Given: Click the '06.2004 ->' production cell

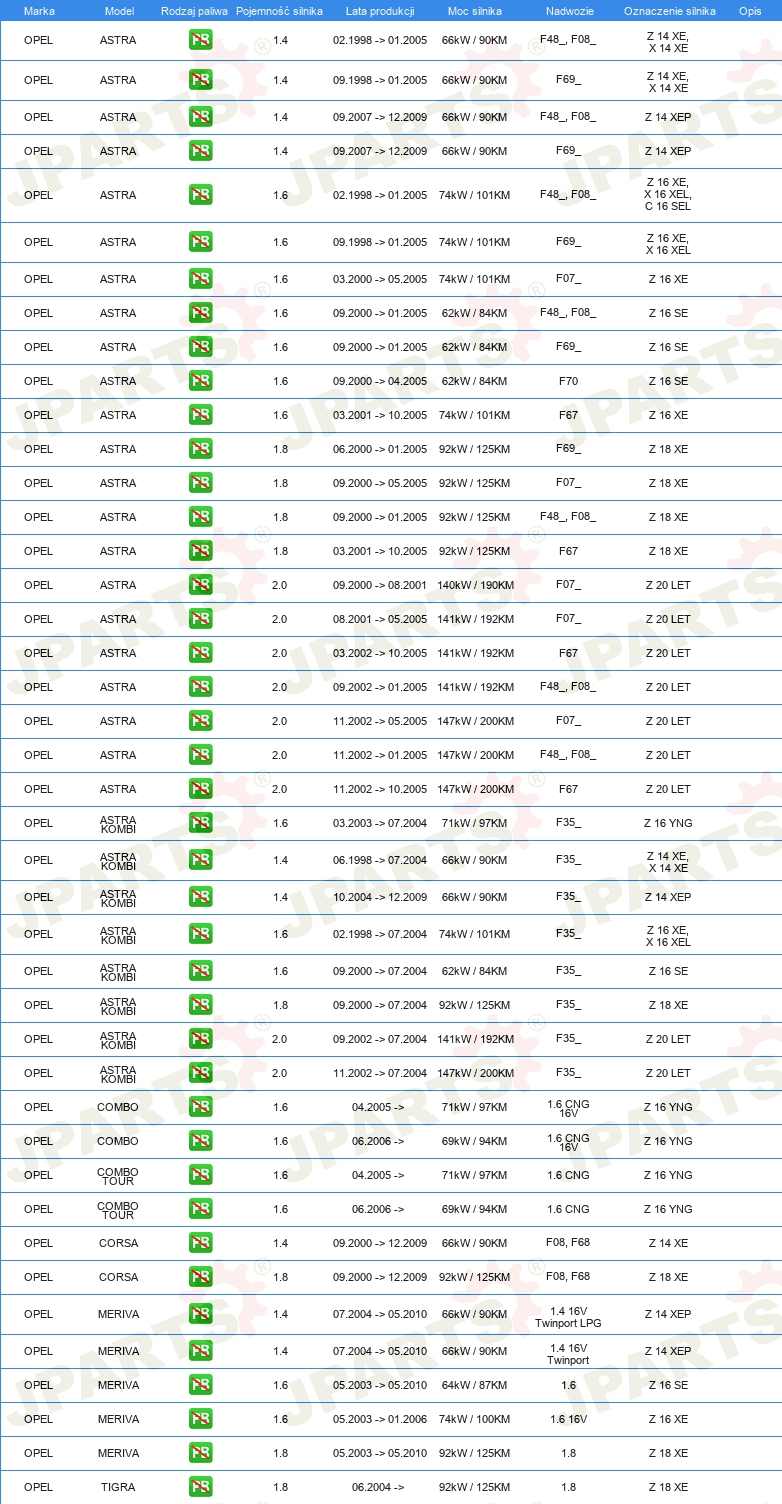Looking at the screenshot, I should tap(378, 1487).
